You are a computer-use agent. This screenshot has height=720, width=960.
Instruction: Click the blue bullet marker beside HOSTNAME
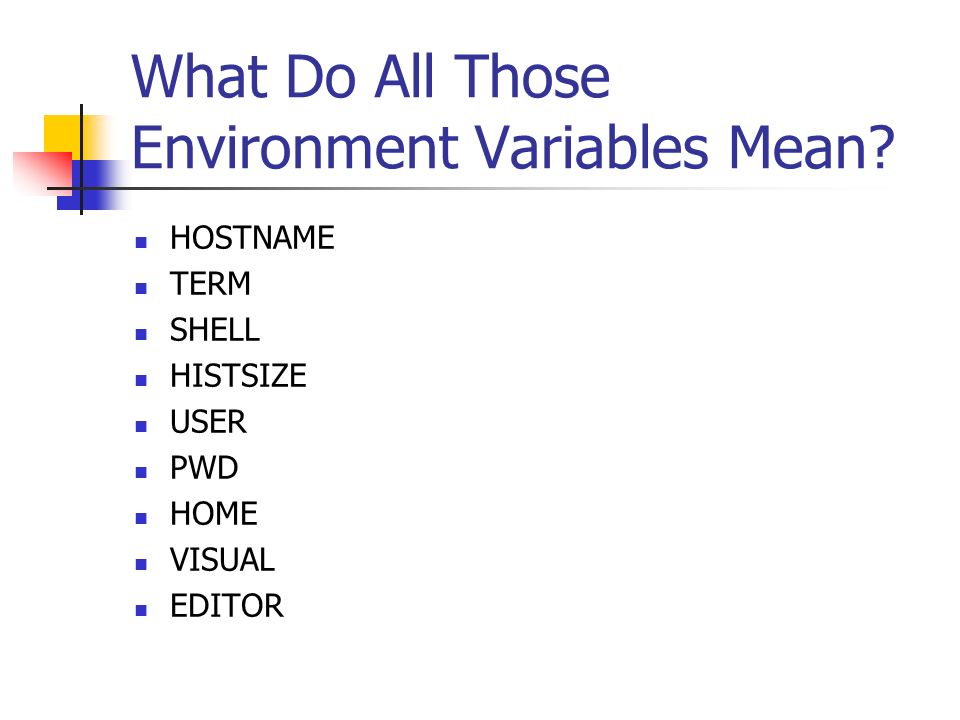click(141, 242)
